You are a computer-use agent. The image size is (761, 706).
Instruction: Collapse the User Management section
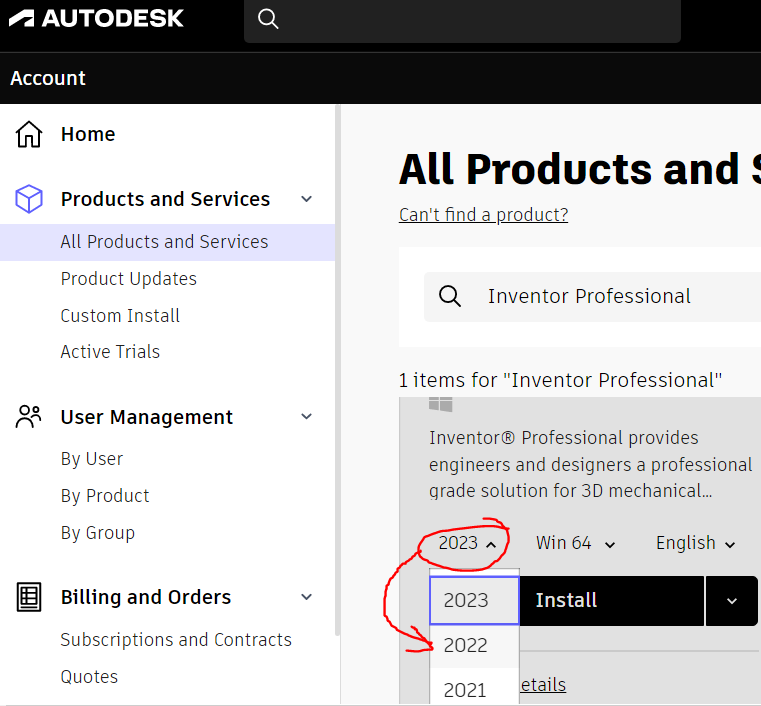click(307, 417)
